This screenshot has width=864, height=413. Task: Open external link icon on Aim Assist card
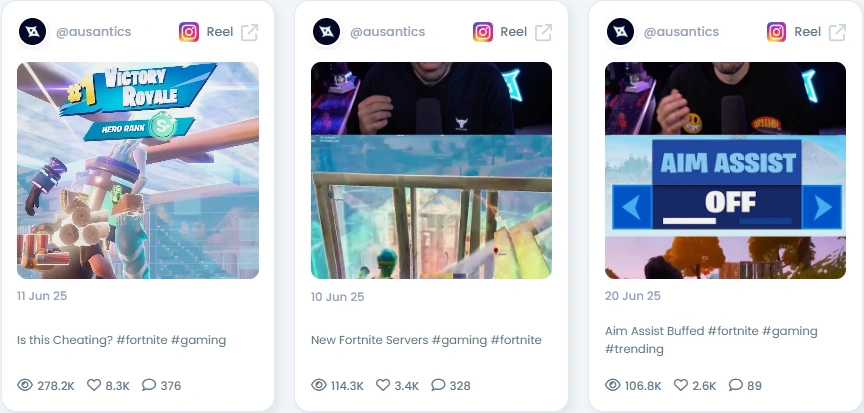tap(838, 32)
